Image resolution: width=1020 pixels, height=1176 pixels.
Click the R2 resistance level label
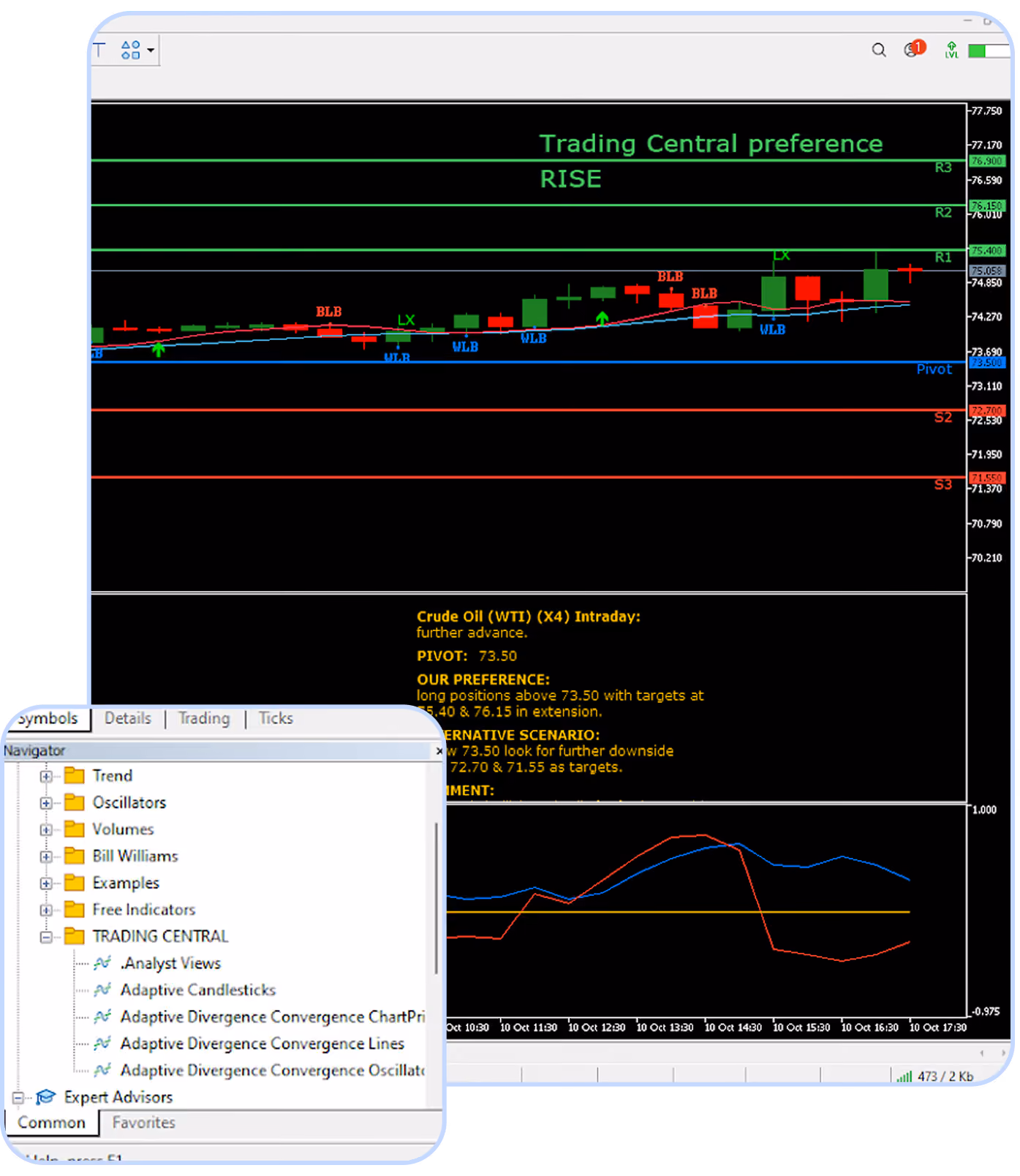pyautogui.click(x=943, y=212)
